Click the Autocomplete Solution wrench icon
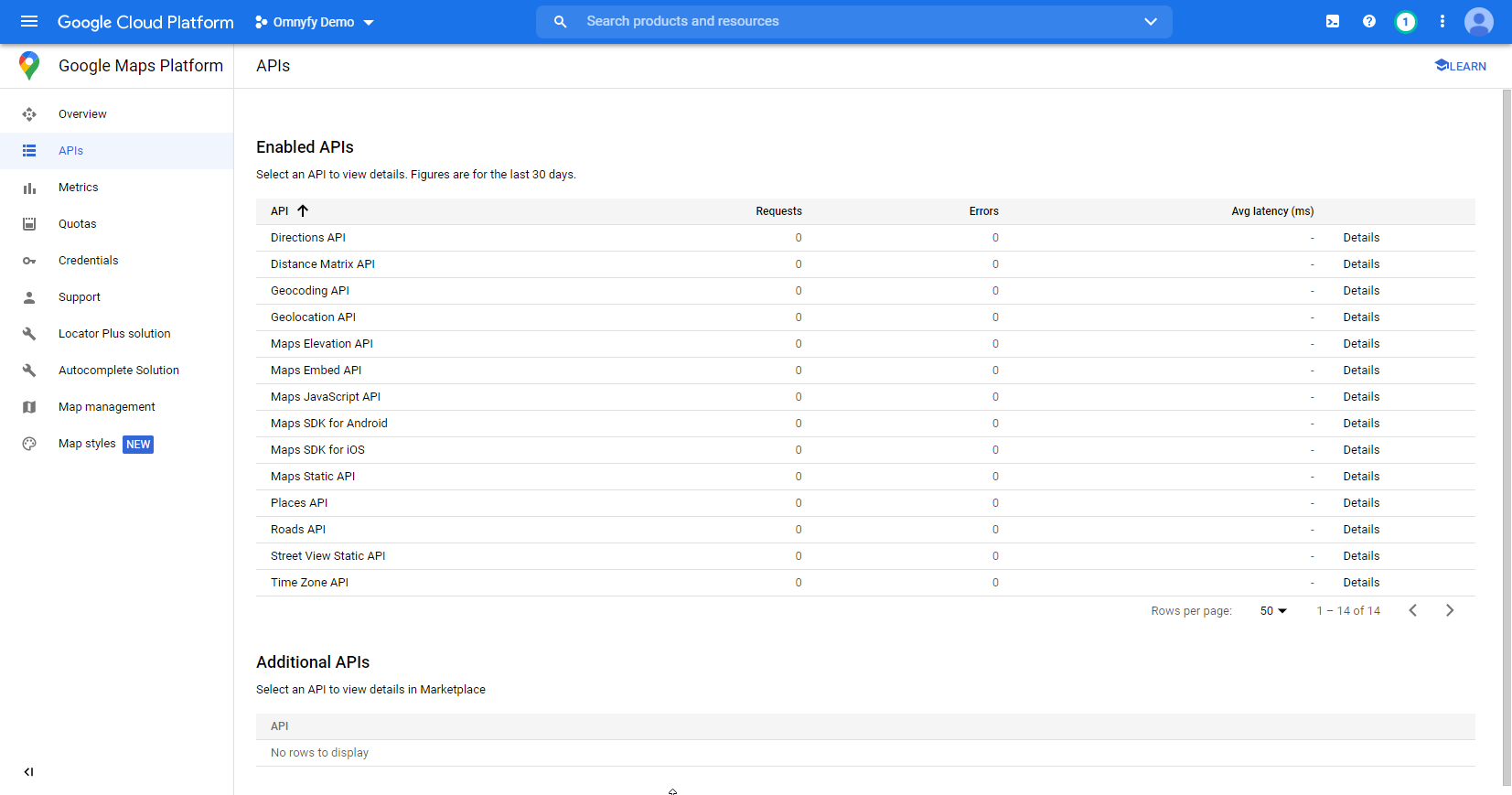 coord(29,371)
